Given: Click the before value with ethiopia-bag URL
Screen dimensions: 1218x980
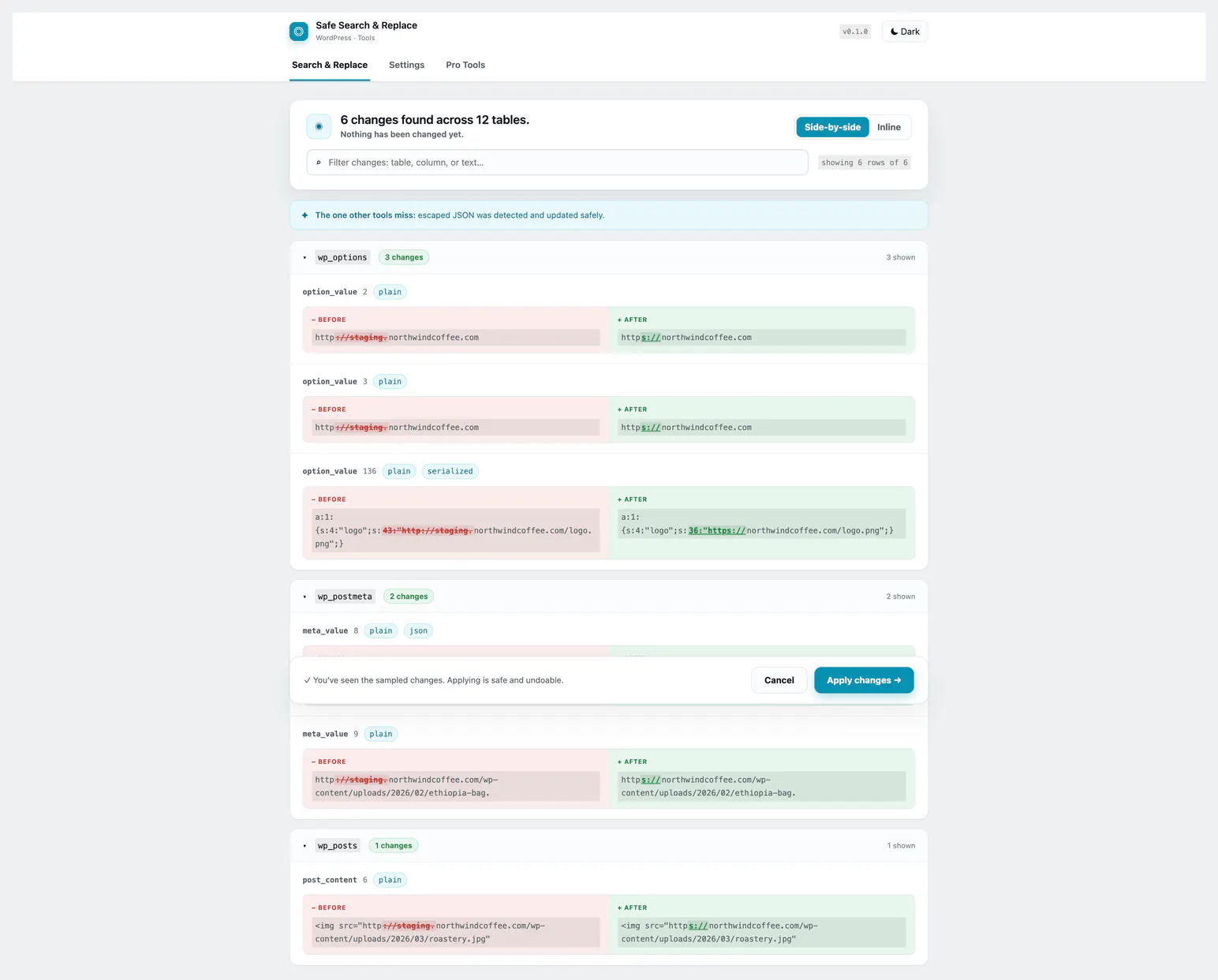Looking at the screenshot, I should coord(456,787).
